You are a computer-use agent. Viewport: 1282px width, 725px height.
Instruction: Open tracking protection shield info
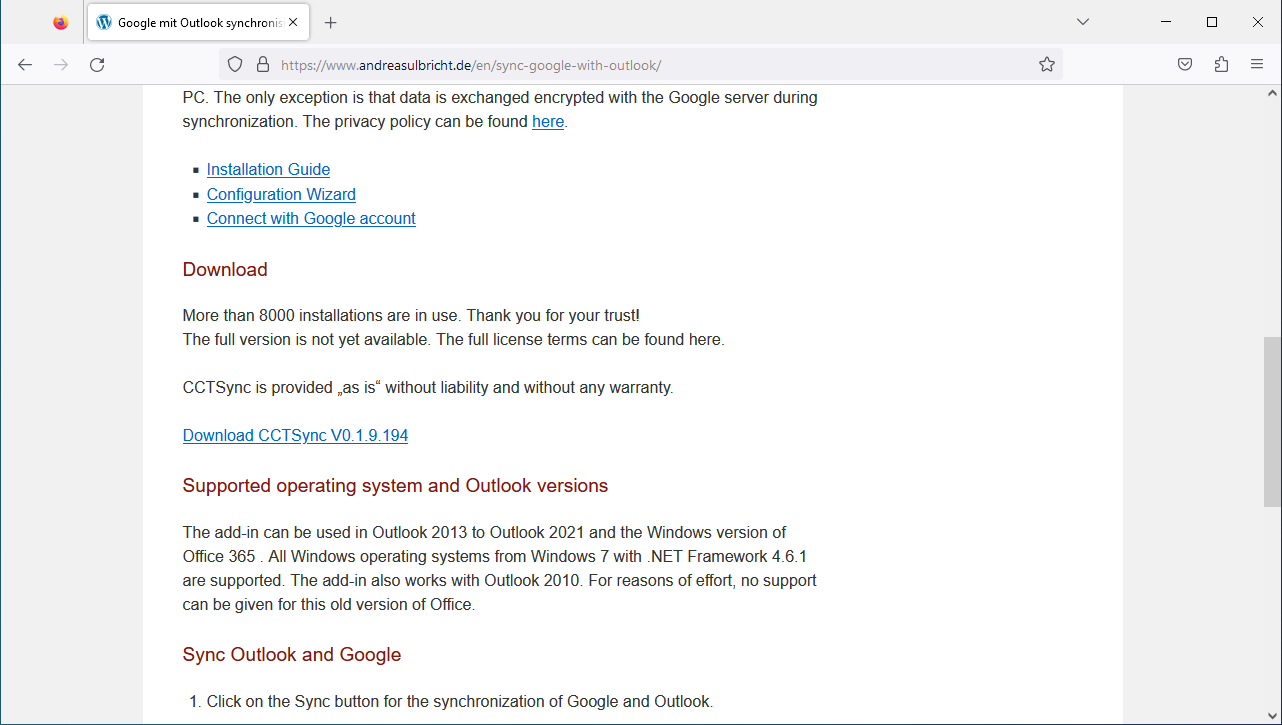(235, 64)
